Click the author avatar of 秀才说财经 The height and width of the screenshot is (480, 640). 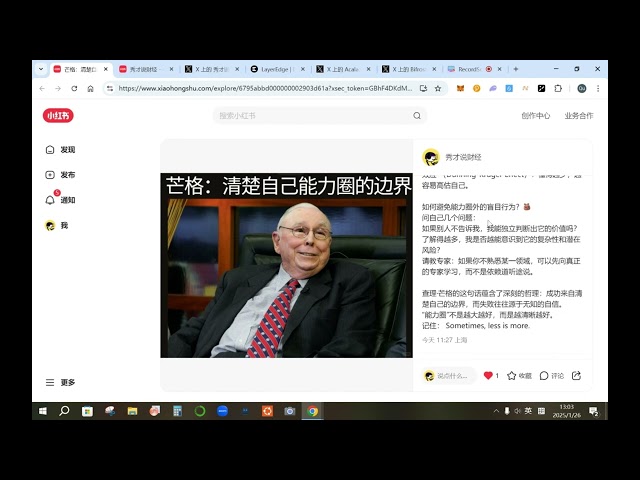431,157
